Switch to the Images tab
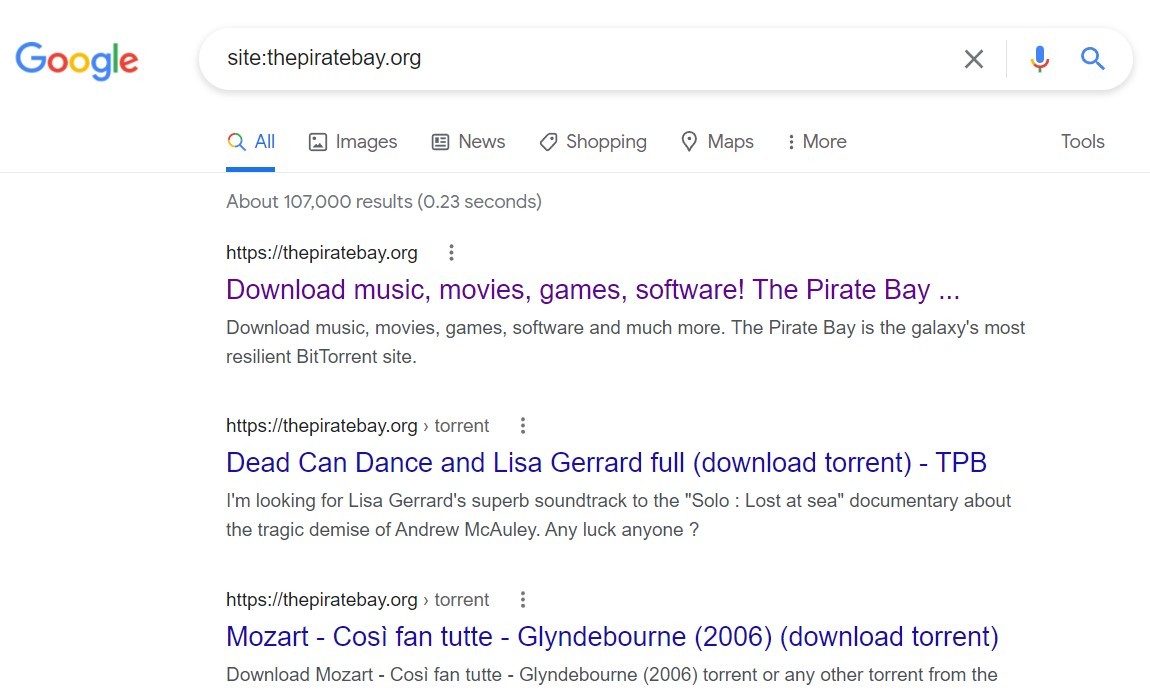 pyautogui.click(x=353, y=142)
